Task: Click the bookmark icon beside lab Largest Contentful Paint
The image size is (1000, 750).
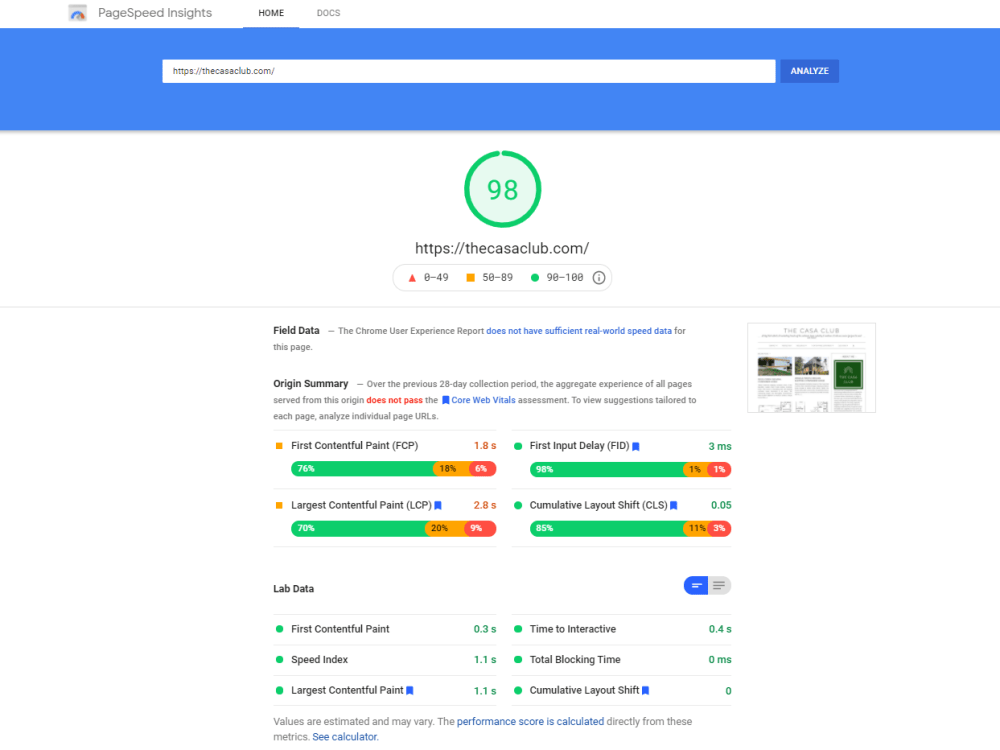Action: (410, 691)
